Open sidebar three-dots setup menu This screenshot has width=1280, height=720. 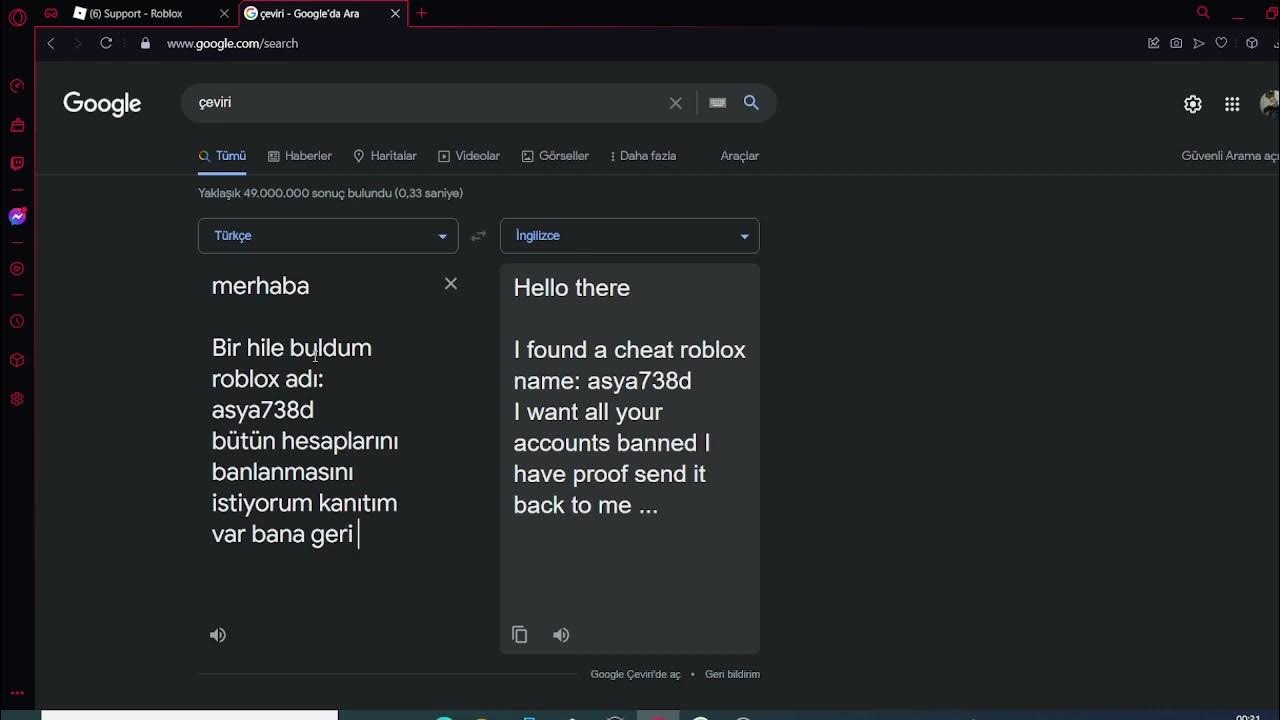[17, 692]
